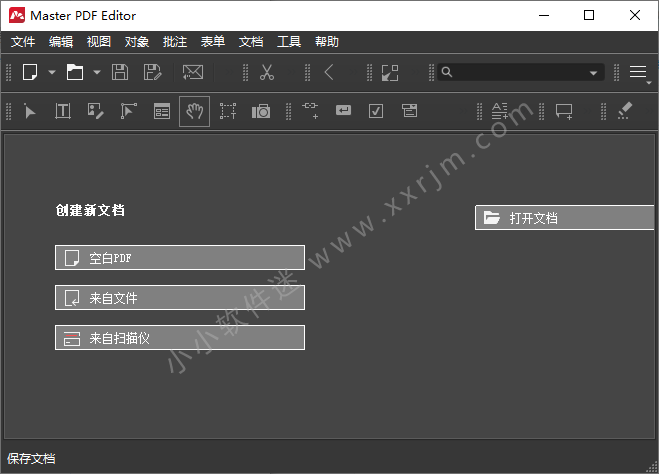Click the 打开文档 button
This screenshot has height=474, width=659.
pyautogui.click(x=564, y=218)
